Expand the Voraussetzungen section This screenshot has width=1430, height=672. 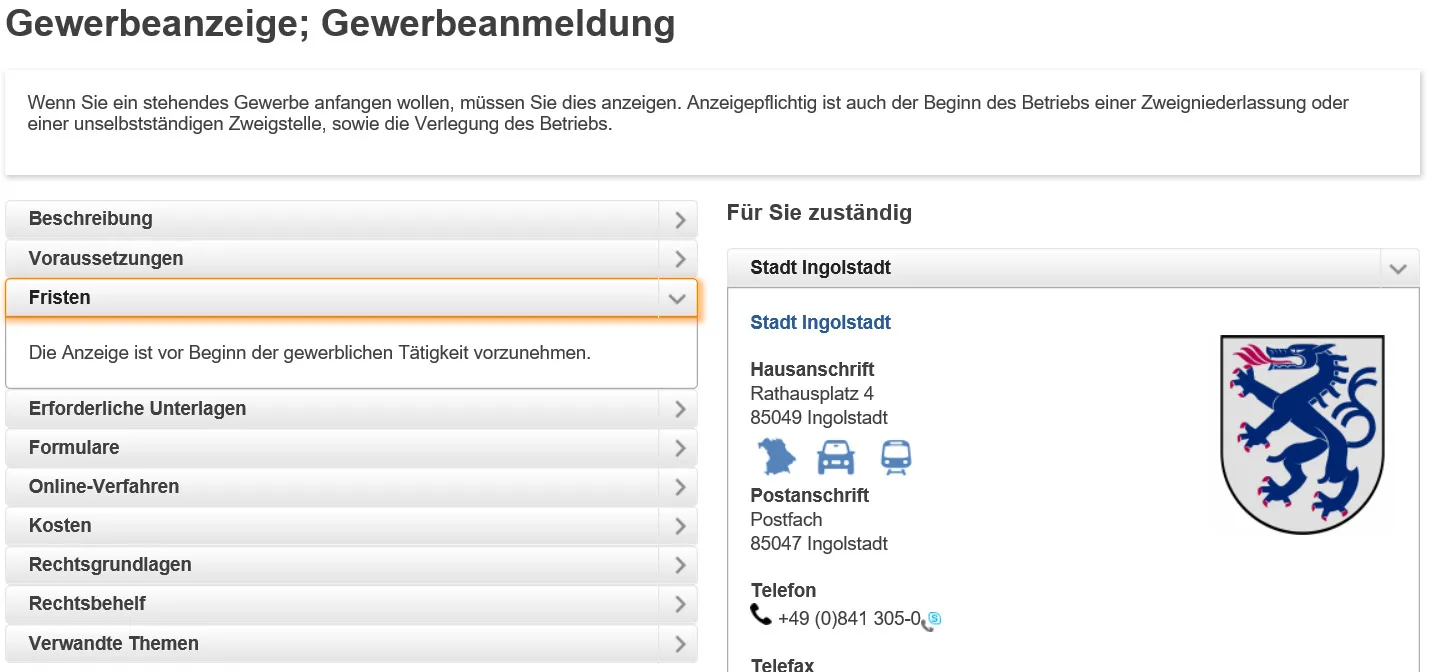click(x=351, y=258)
